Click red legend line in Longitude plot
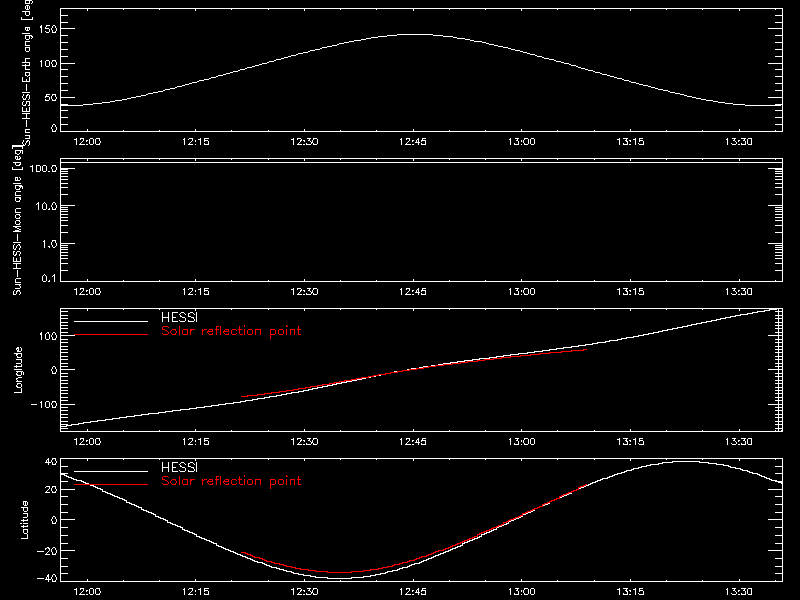 click(111, 335)
